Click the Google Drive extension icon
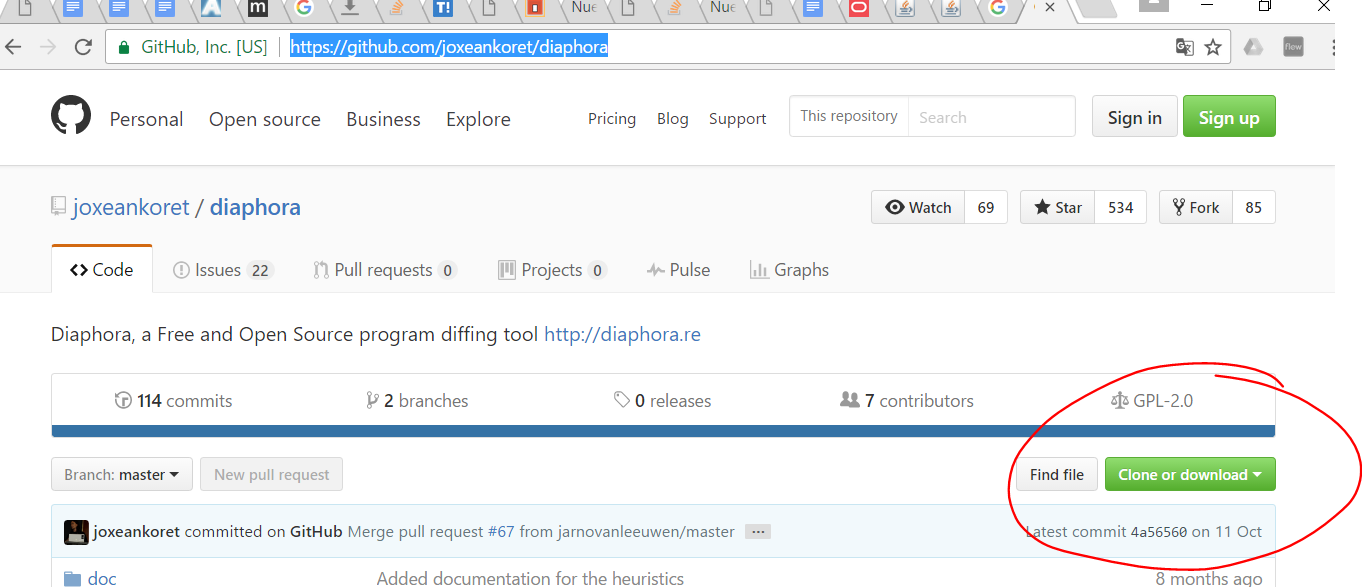The height and width of the screenshot is (587, 1362). pos(1253,47)
